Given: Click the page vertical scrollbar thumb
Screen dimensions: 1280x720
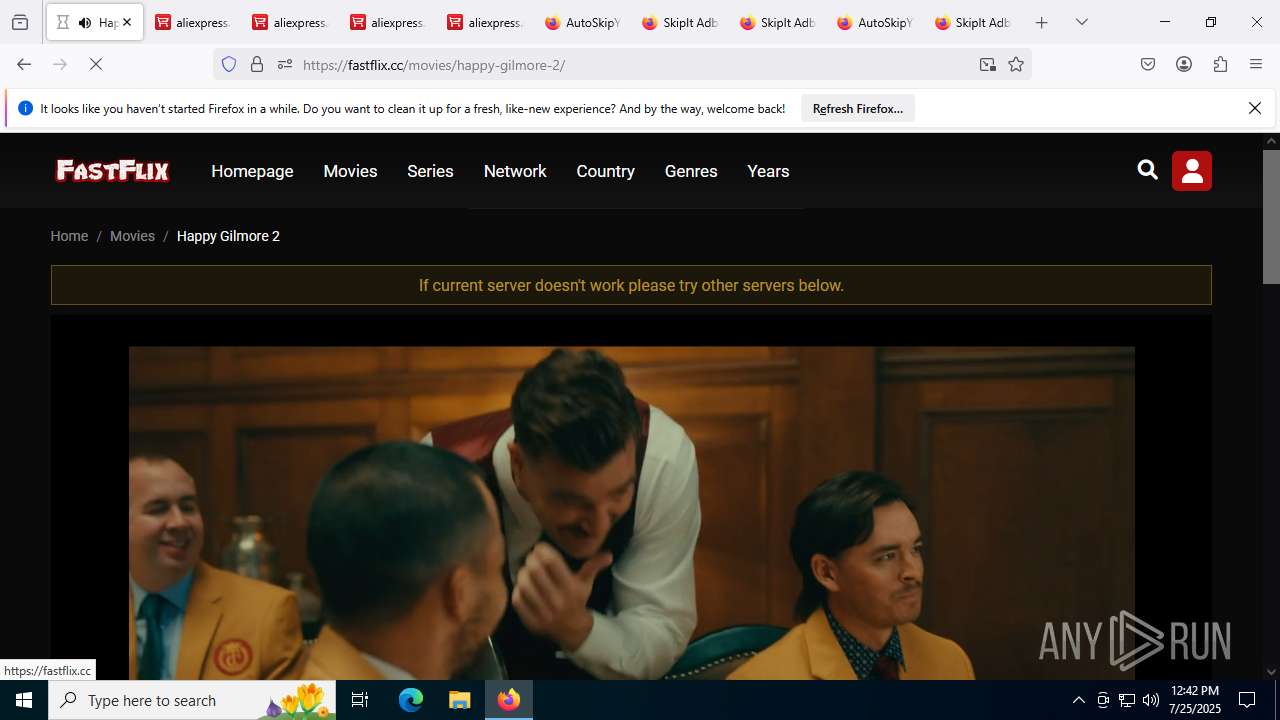Looking at the screenshot, I should click(1271, 216).
